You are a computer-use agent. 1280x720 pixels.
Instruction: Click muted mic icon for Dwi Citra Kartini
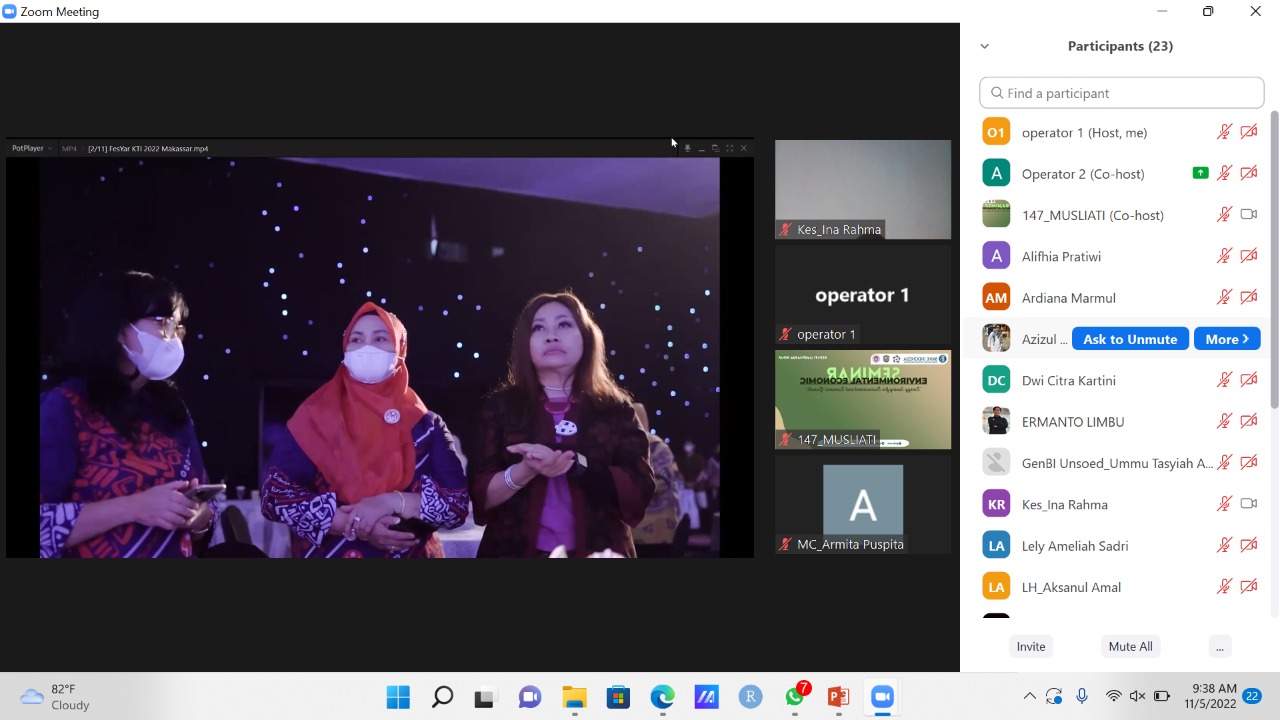point(1224,380)
